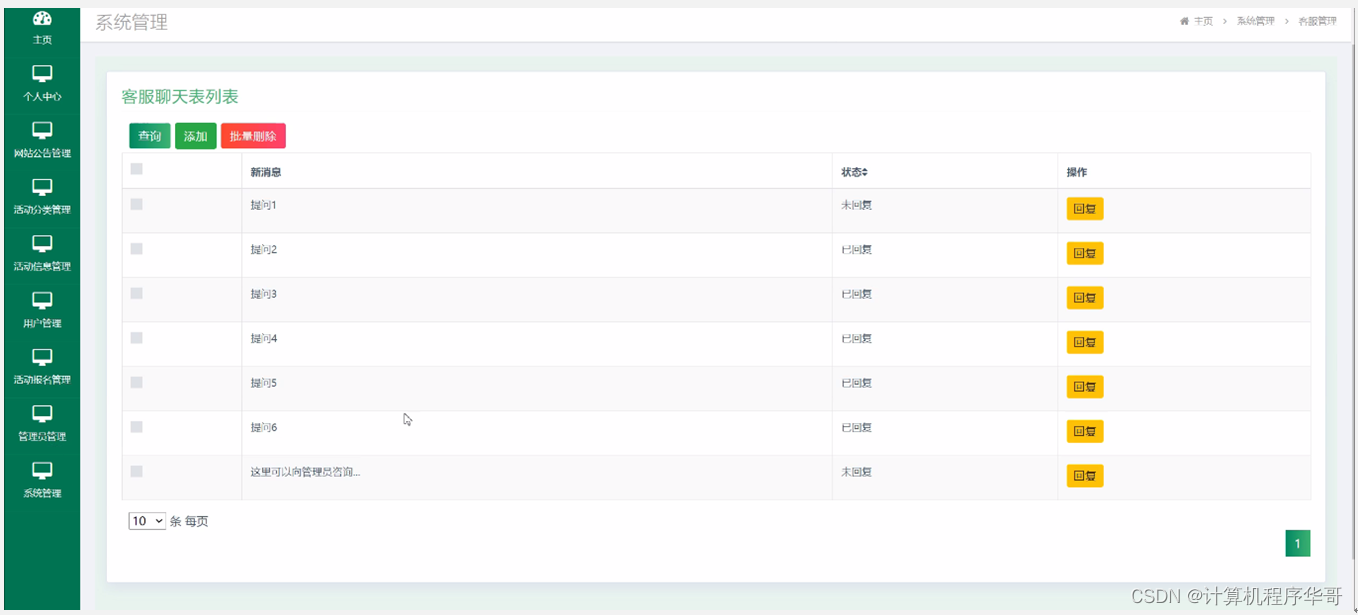Click 系统管理 in the breadcrumb
Screen dimensions: 1358x615
coord(1255,21)
